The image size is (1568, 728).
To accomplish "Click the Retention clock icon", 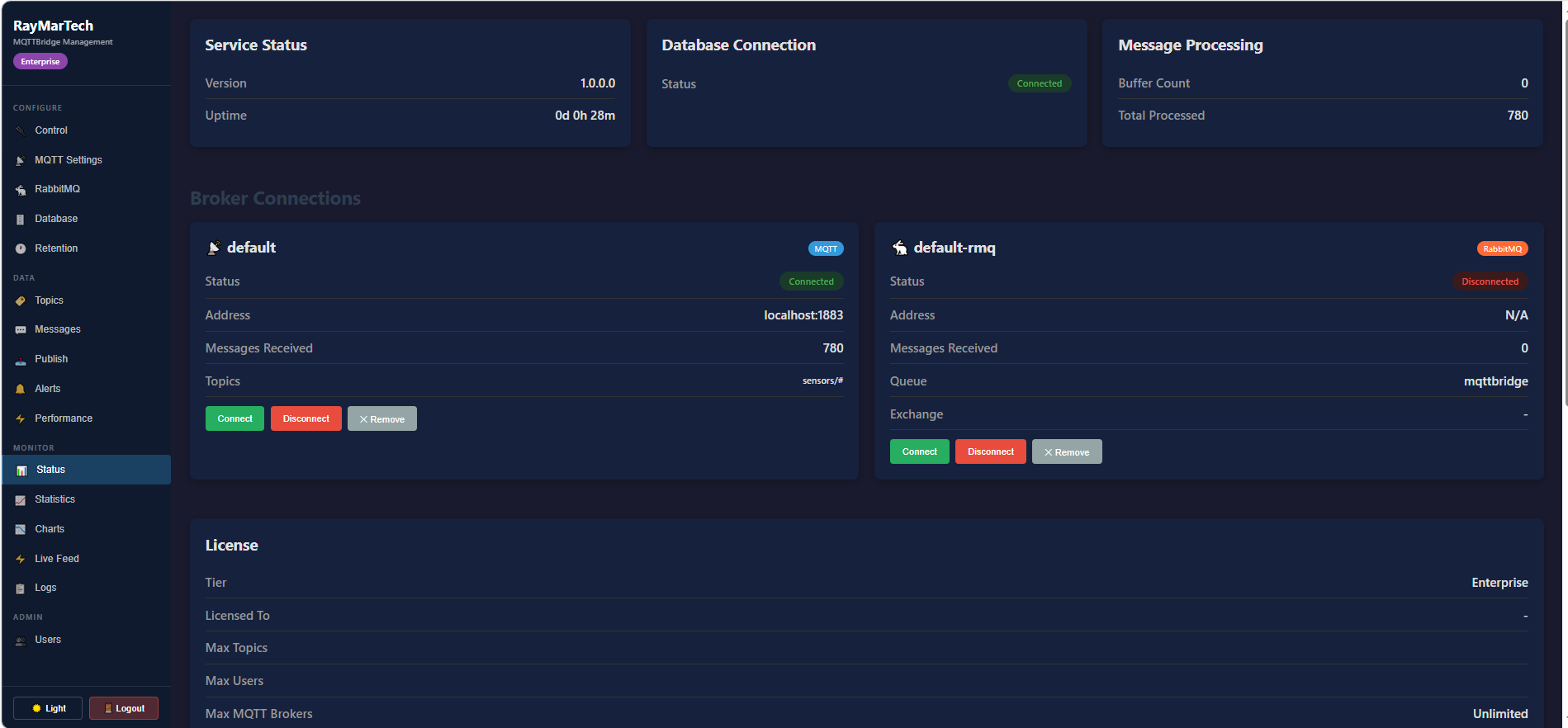I will pyautogui.click(x=21, y=248).
